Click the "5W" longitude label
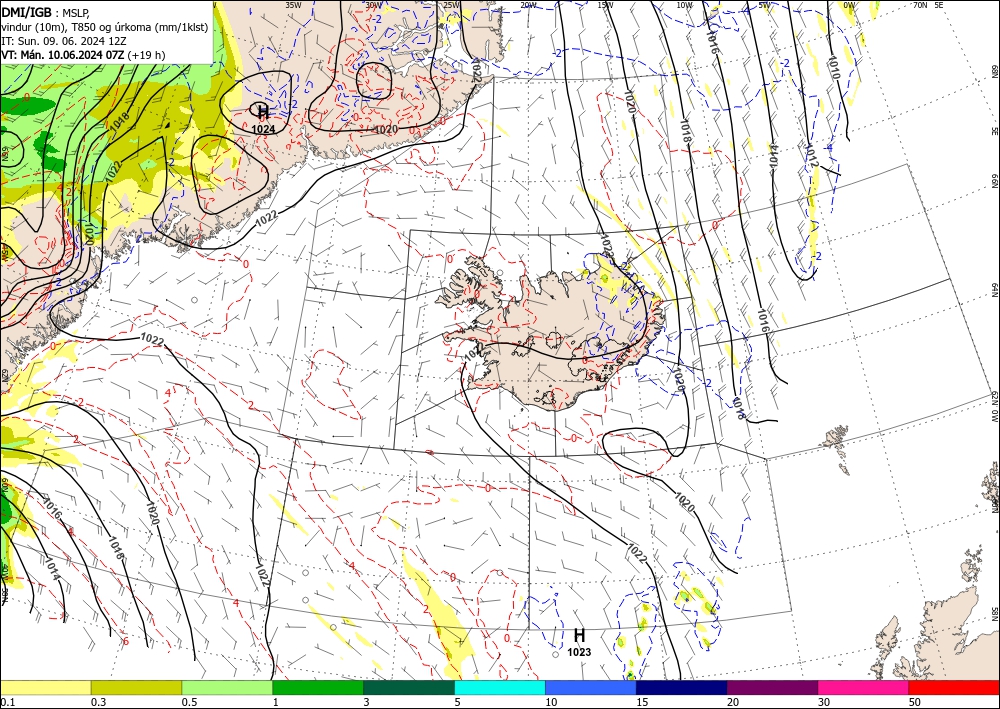The height and width of the screenshot is (709, 1000). coord(765,5)
